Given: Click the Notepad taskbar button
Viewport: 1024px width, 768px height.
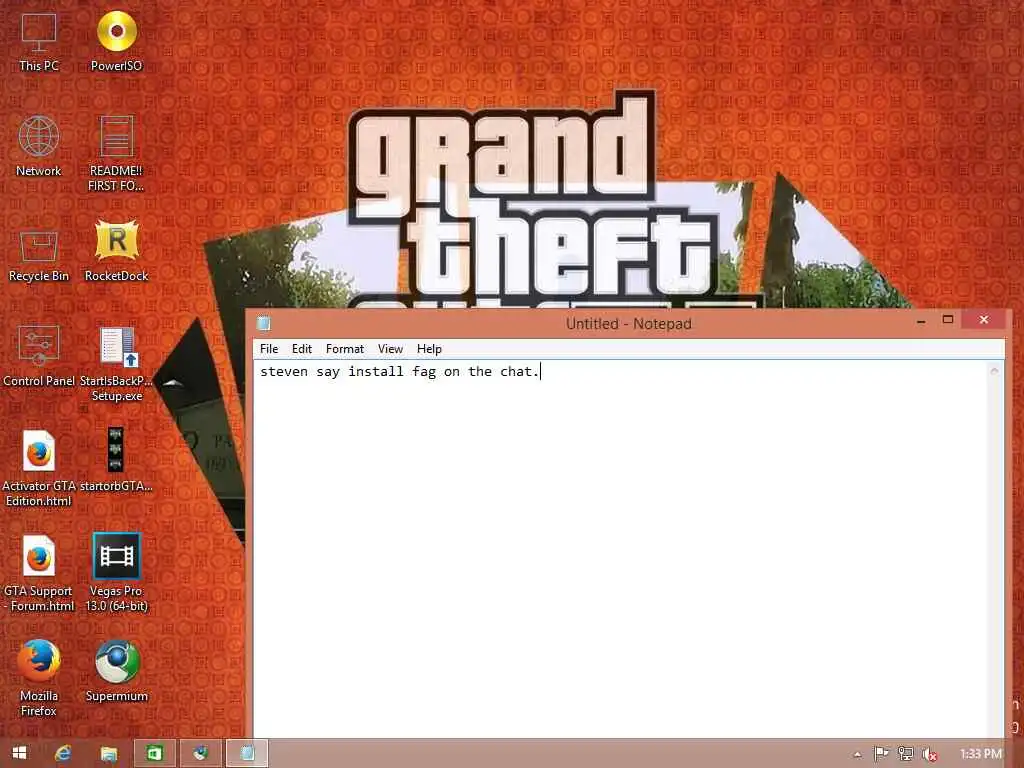Looking at the screenshot, I should 247,753.
